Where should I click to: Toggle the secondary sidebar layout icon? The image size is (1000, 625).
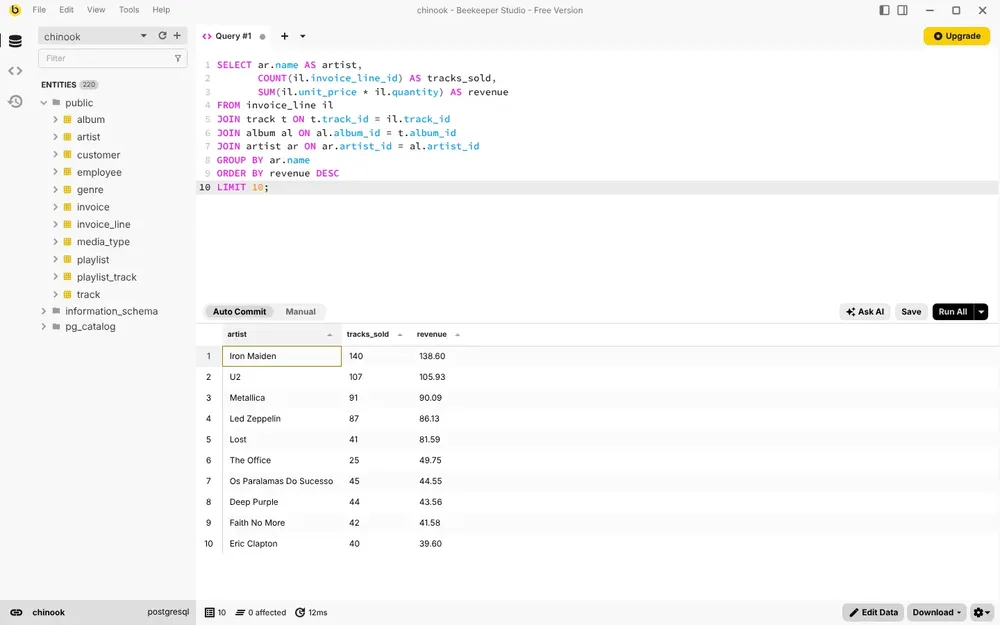(902, 10)
